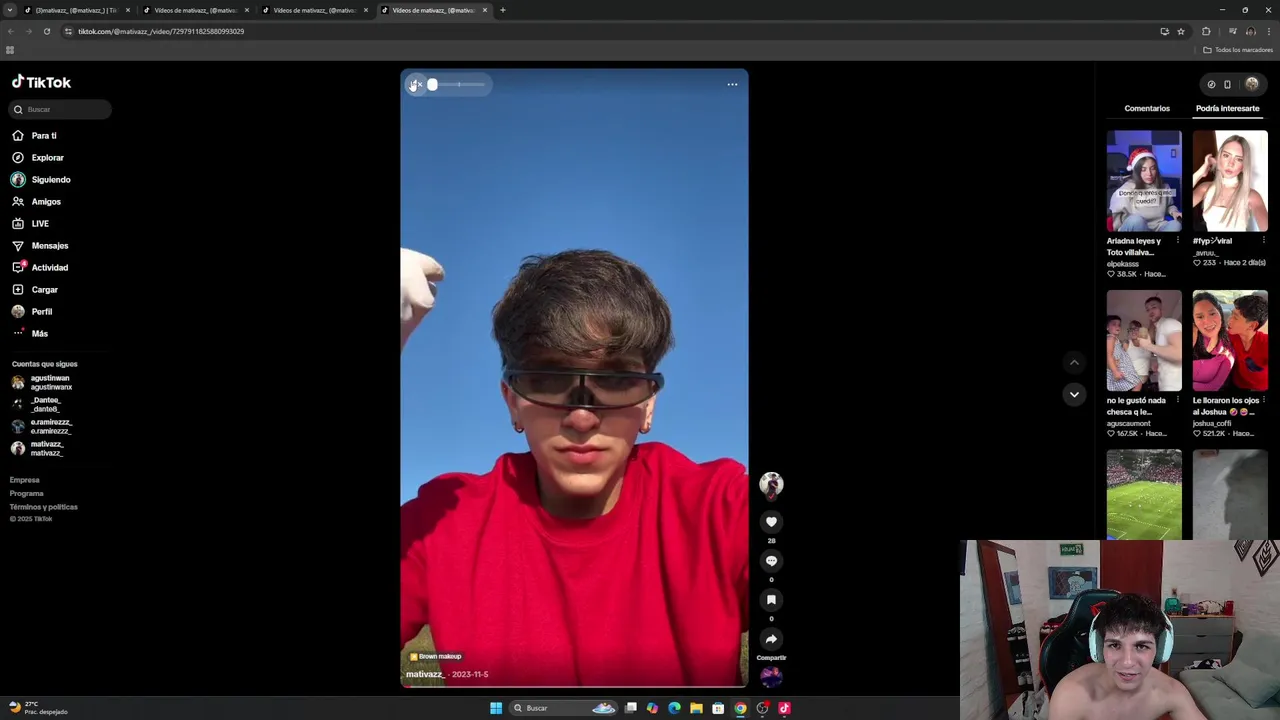Open File Explorer from taskbar
This screenshot has height=720, width=1280.
click(696, 708)
